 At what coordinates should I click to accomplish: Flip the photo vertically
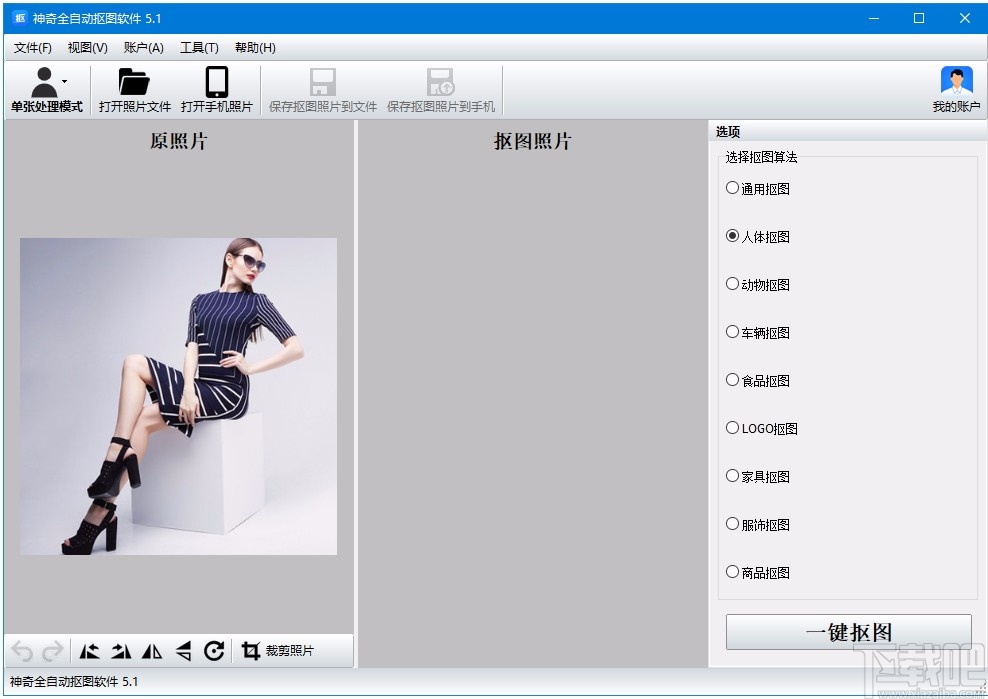[183, 651]
